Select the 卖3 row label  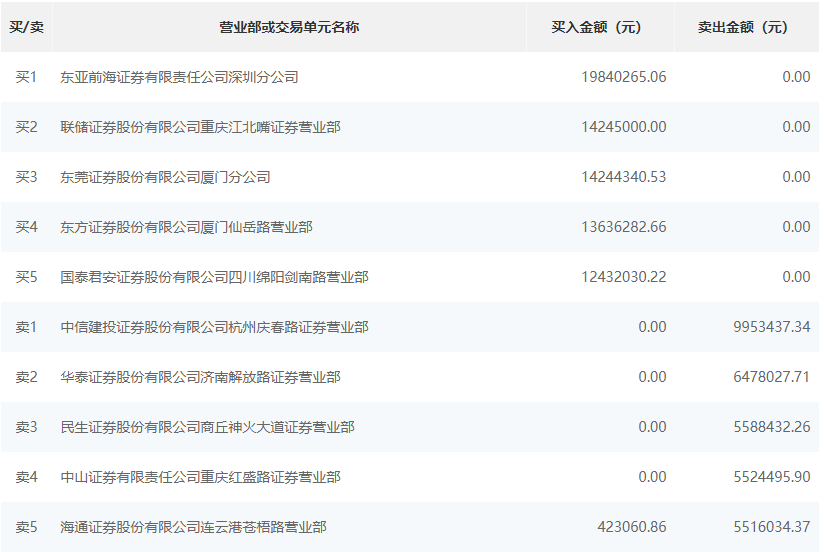[26, 427]
